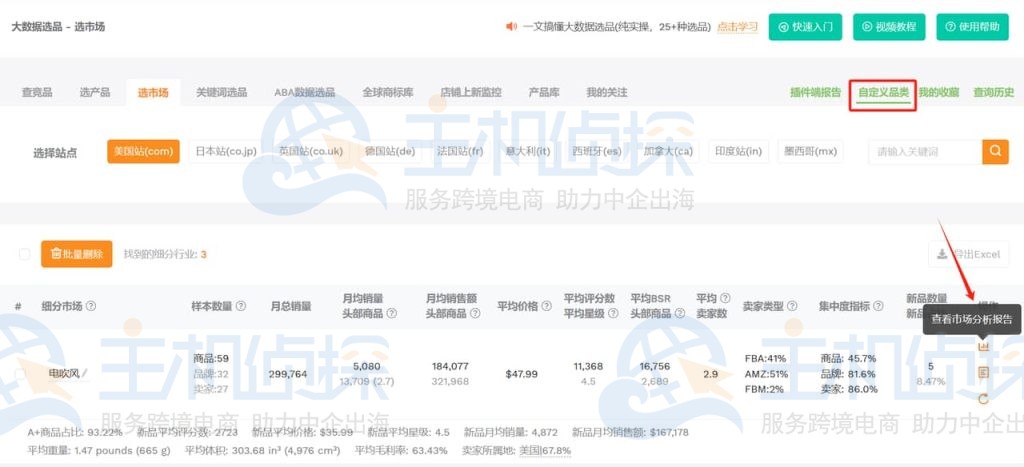Open 自定义品类 link
1024x467 pixels.
coord(884,93)
